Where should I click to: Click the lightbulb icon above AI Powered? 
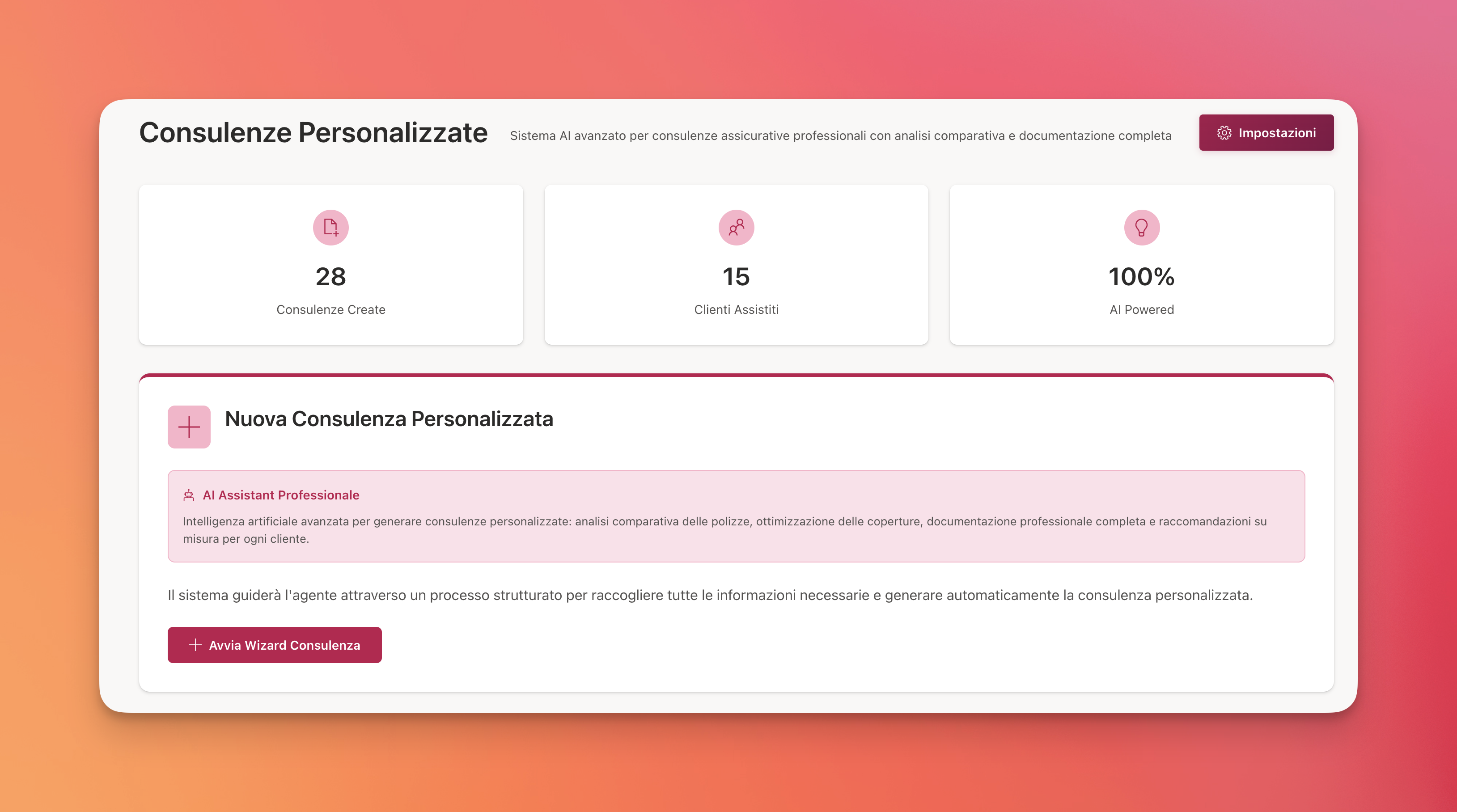tap(1141, 228)
